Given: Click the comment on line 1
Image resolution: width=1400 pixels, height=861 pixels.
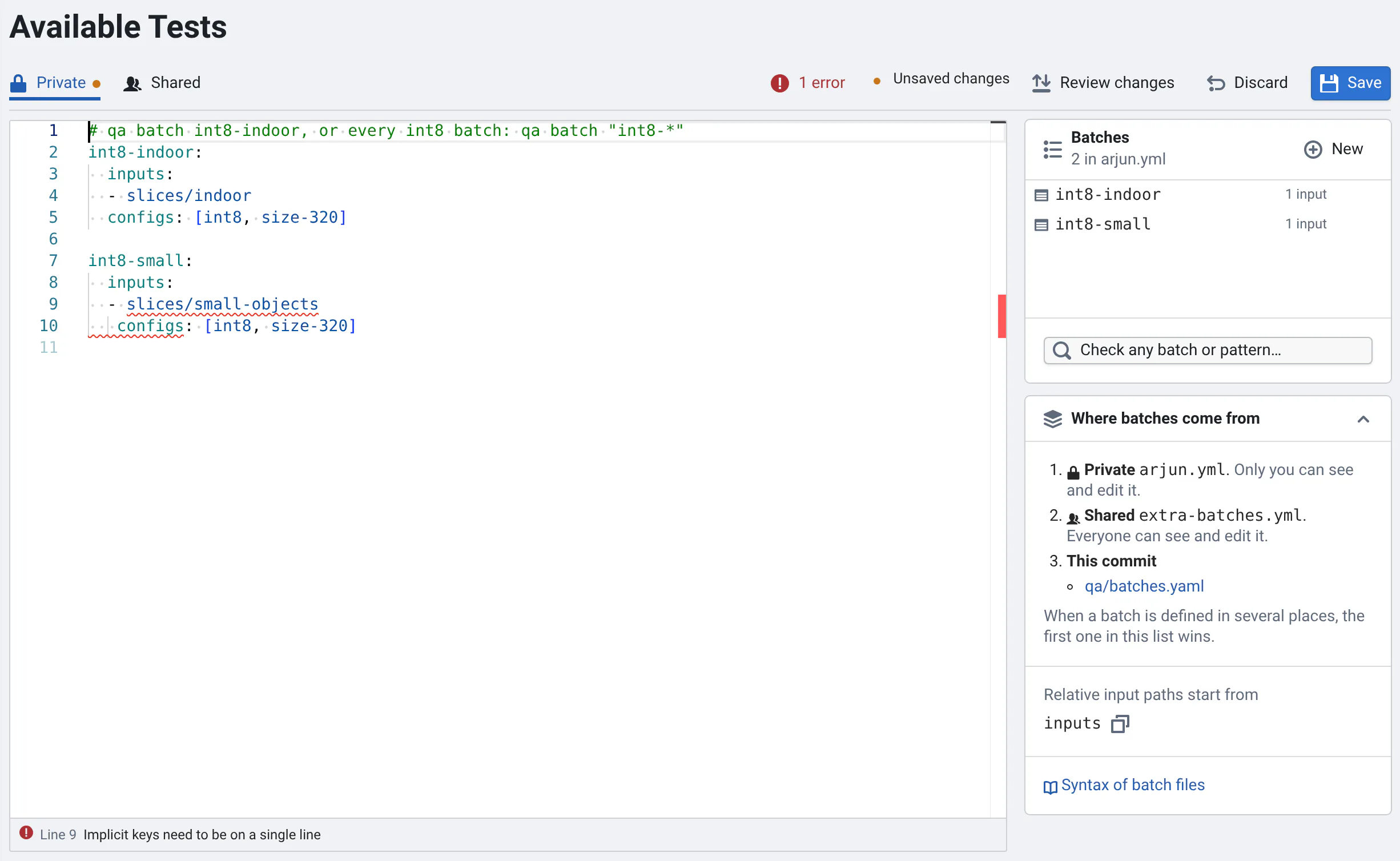Looking at the screenshot, I should 386,131.
